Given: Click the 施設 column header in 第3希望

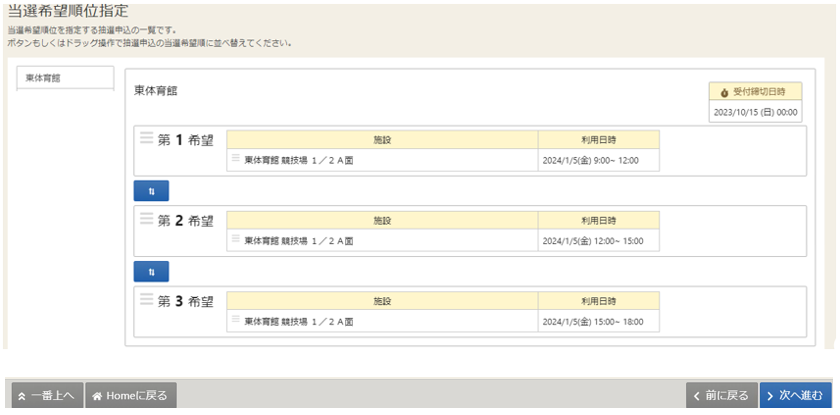Looking at the screenshot, I should click(382, 301).
